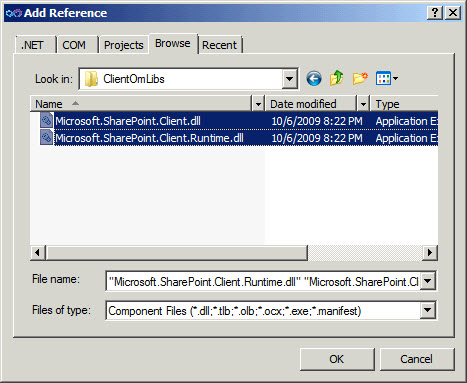467x383 pixels.
Task: Click the Help question mark button
Action: (435, 13)
